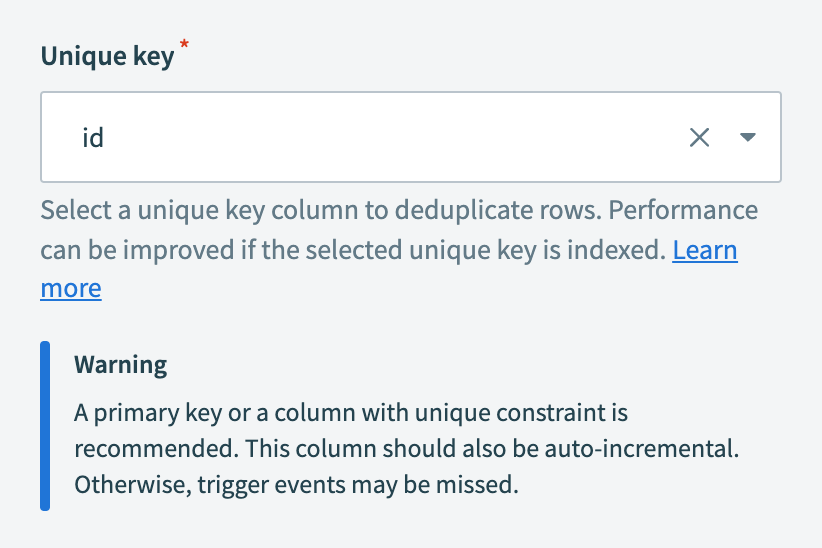The height and width of the screenshot is (548, 822).
Task: Clear the selected id value with X
Action: point(699,138)
